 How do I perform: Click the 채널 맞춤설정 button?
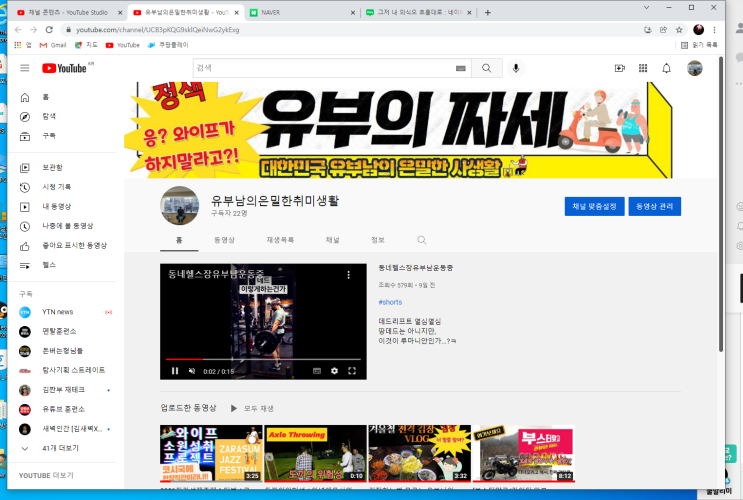coord(594,207)
